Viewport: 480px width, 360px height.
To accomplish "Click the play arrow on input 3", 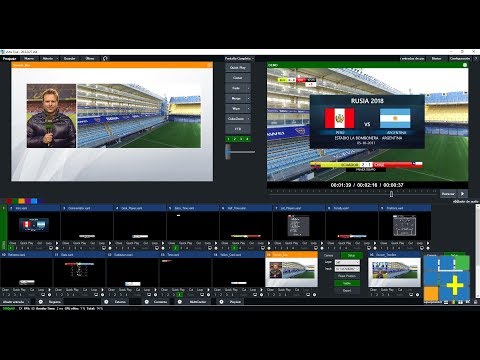I will [x=110, y=243].
